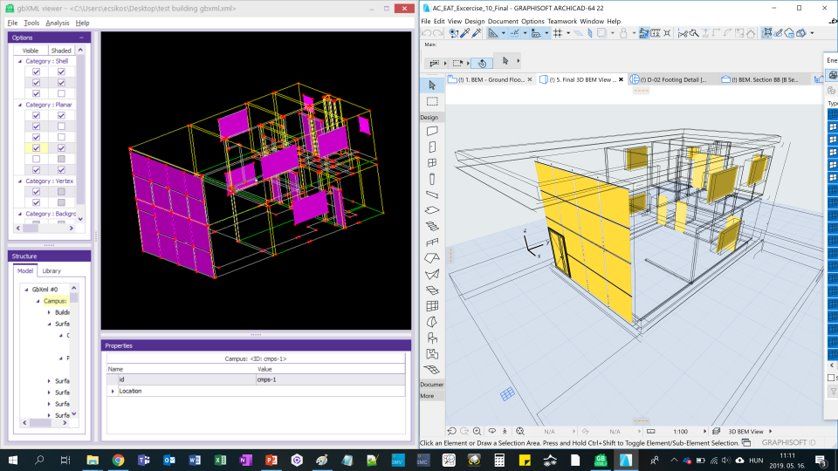The height and width of the screenshot is (471, 838).
Task: Select the Shell tool in ARCHICAD toolbox
Action: (x=432, y=274)
